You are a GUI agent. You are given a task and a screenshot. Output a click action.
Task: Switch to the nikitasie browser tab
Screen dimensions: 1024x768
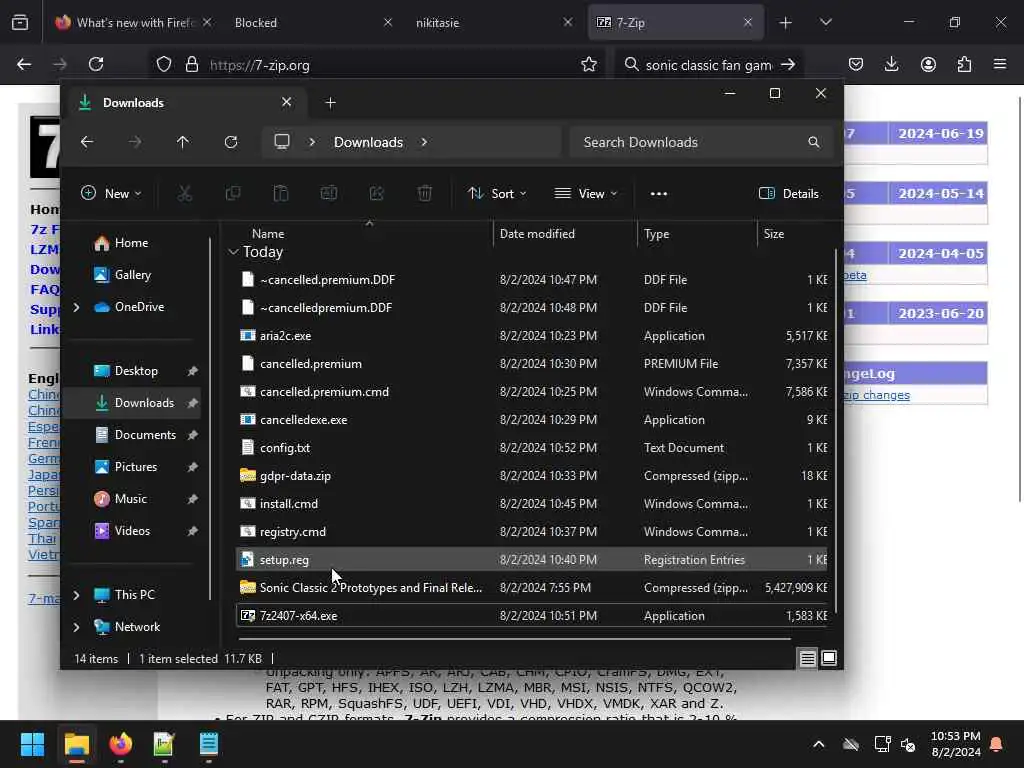point(493,22)
